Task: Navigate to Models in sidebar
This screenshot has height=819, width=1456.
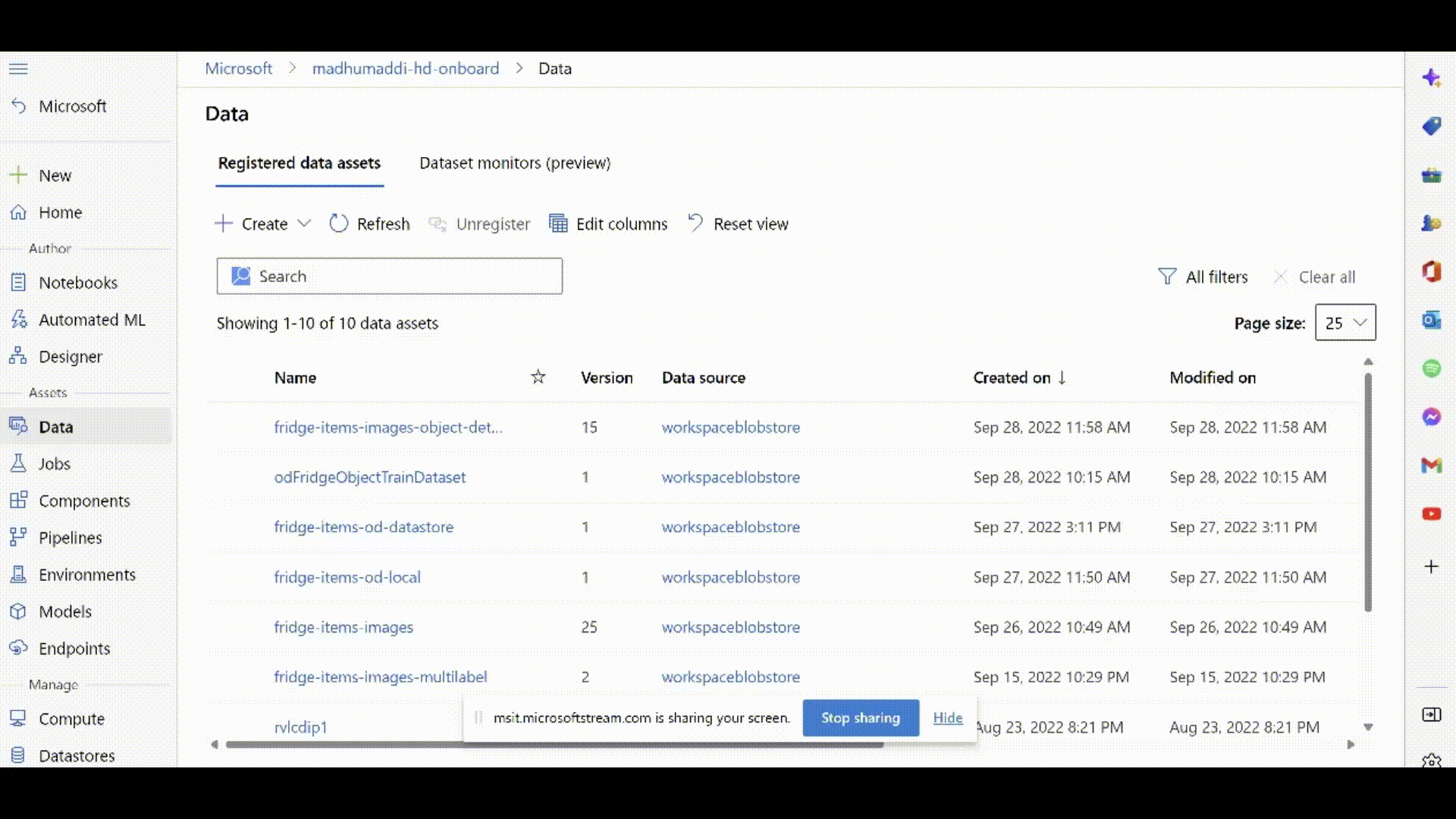Action: click(65, 611)
